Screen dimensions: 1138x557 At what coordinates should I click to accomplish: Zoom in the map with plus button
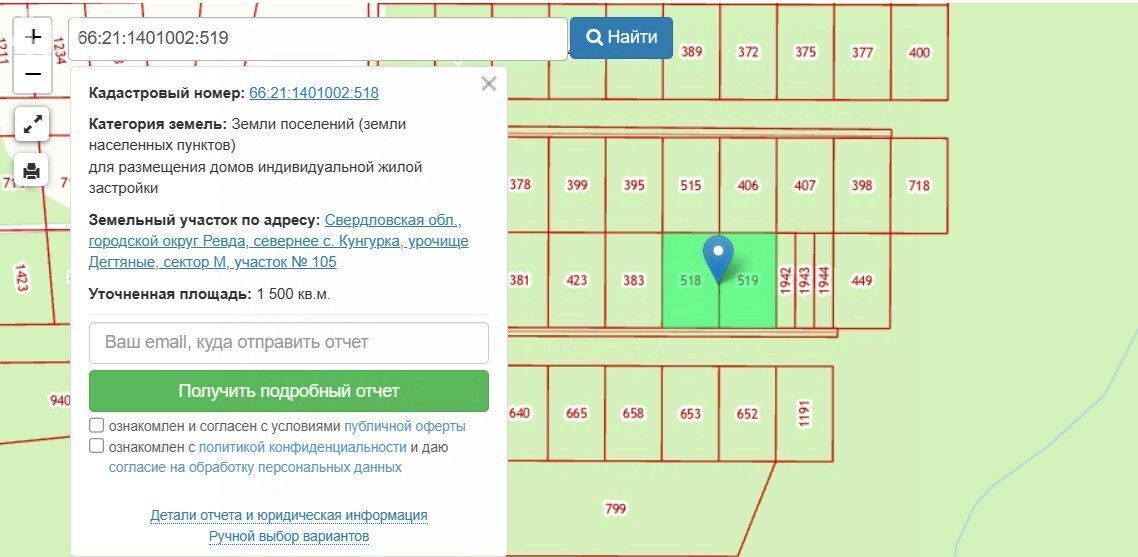33,36
